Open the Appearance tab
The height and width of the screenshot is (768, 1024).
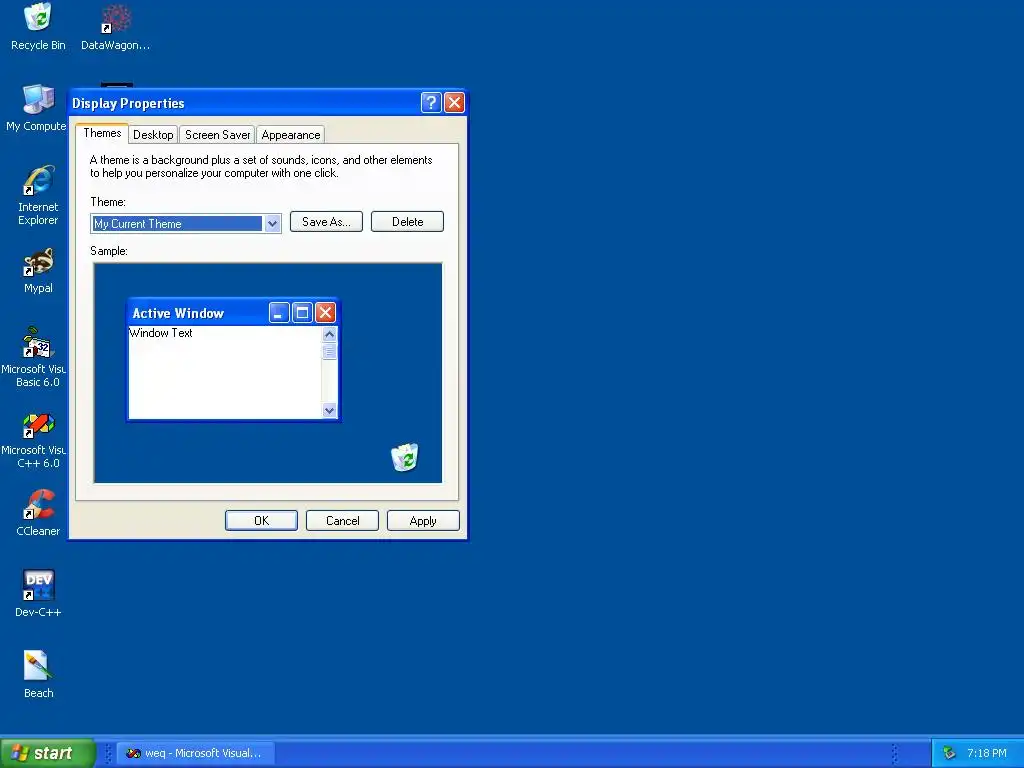(x=291, y=135)
